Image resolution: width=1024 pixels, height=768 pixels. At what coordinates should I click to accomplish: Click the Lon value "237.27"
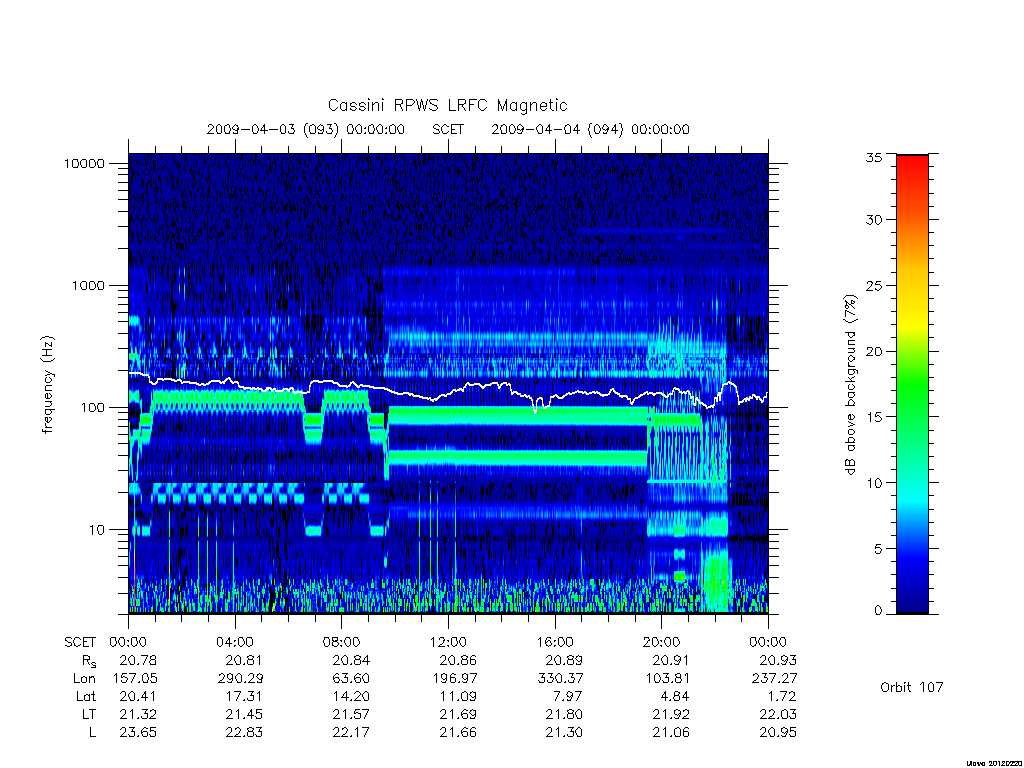coord(775,679)
